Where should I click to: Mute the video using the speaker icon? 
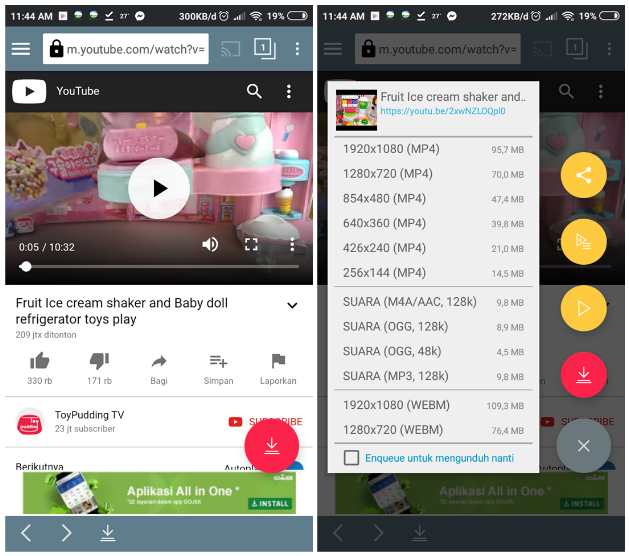click(210, 244)
